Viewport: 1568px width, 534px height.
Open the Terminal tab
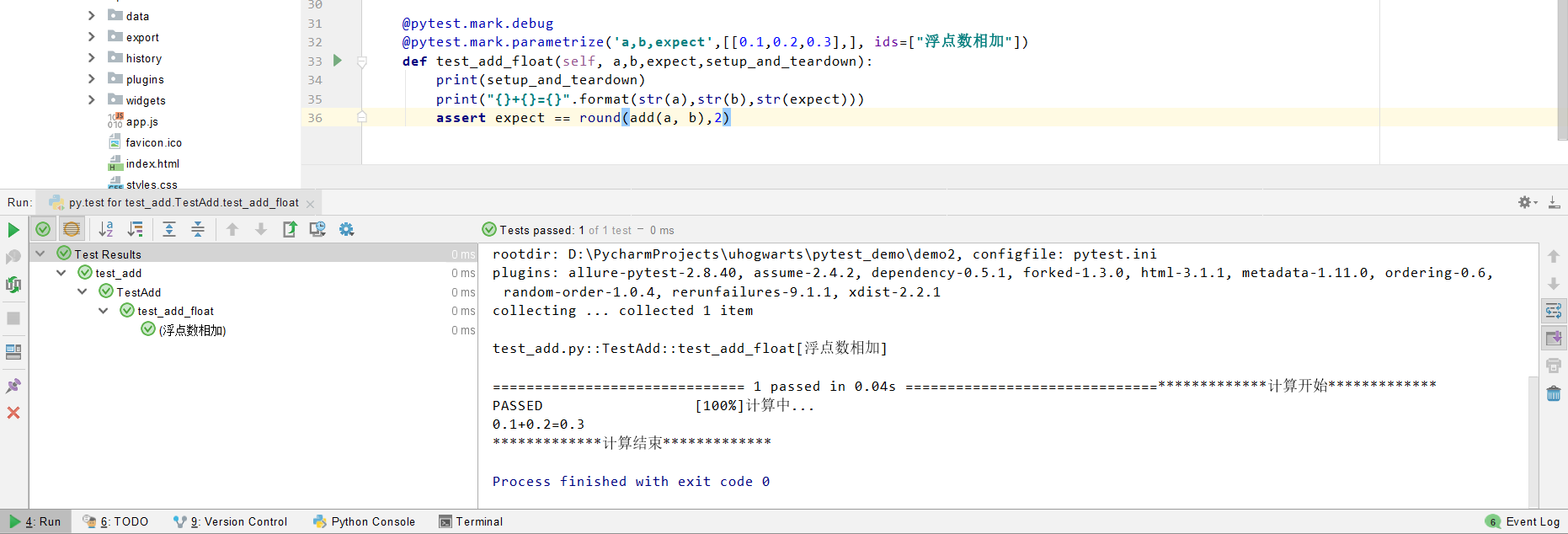[x=471, y=521]
